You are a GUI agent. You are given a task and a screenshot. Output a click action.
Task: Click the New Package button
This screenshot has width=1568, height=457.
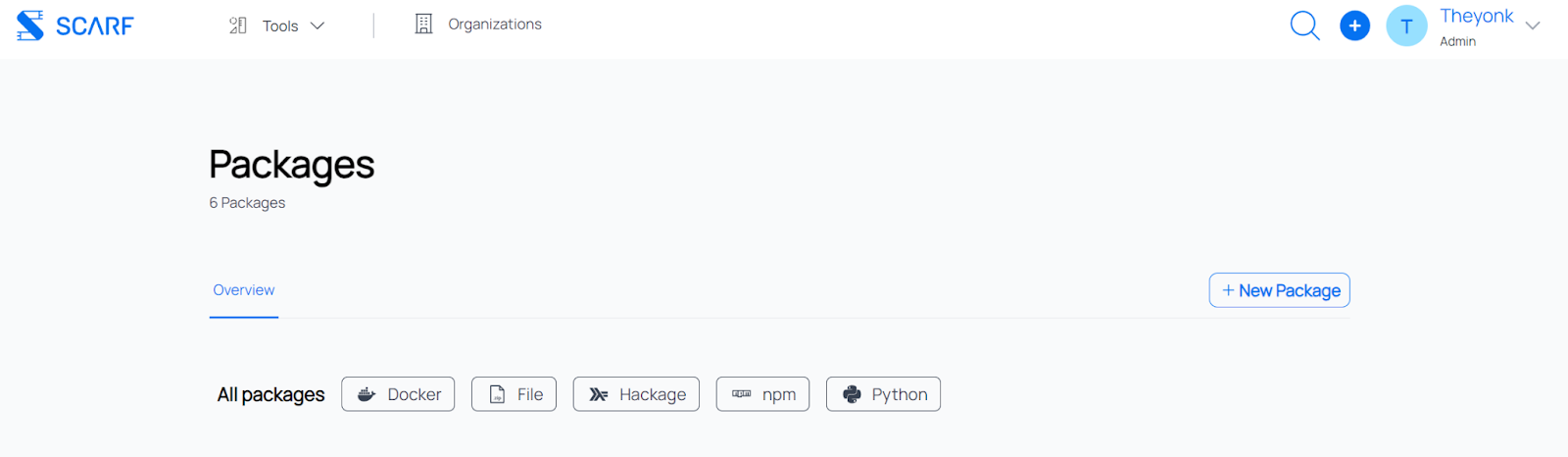(x=1279, y=290)
